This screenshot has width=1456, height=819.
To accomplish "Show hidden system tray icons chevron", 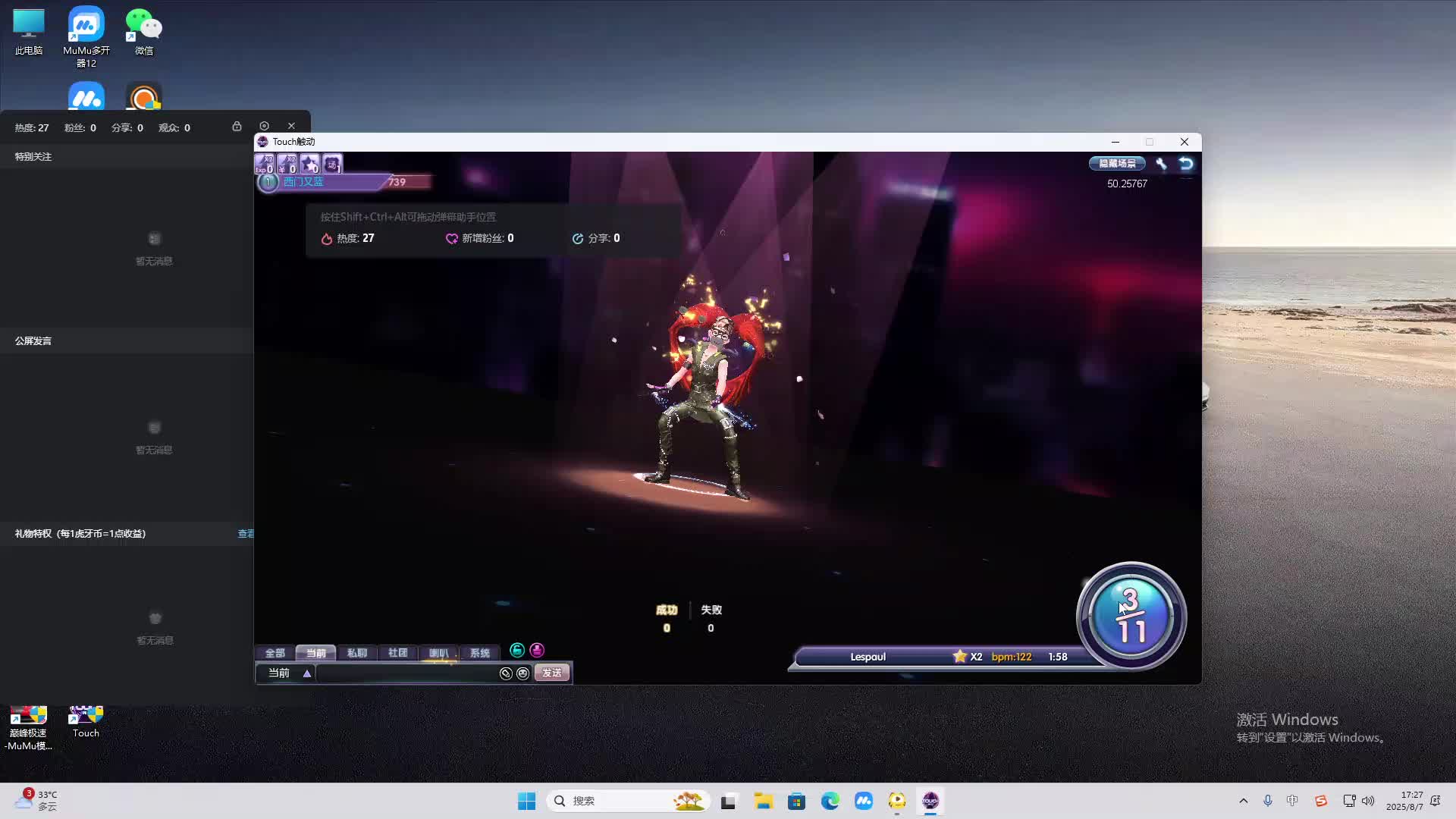I will point(1243,801).
